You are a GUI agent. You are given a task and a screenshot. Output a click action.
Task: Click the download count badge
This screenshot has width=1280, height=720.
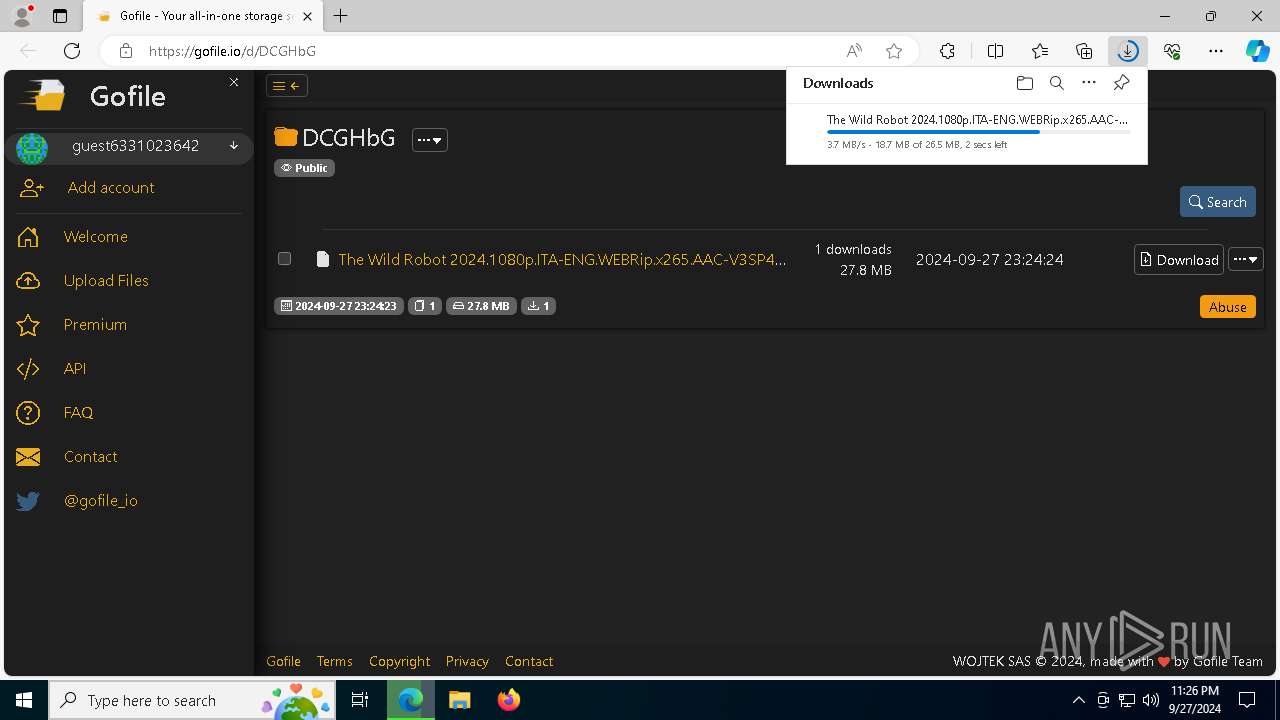coord(539,306)
